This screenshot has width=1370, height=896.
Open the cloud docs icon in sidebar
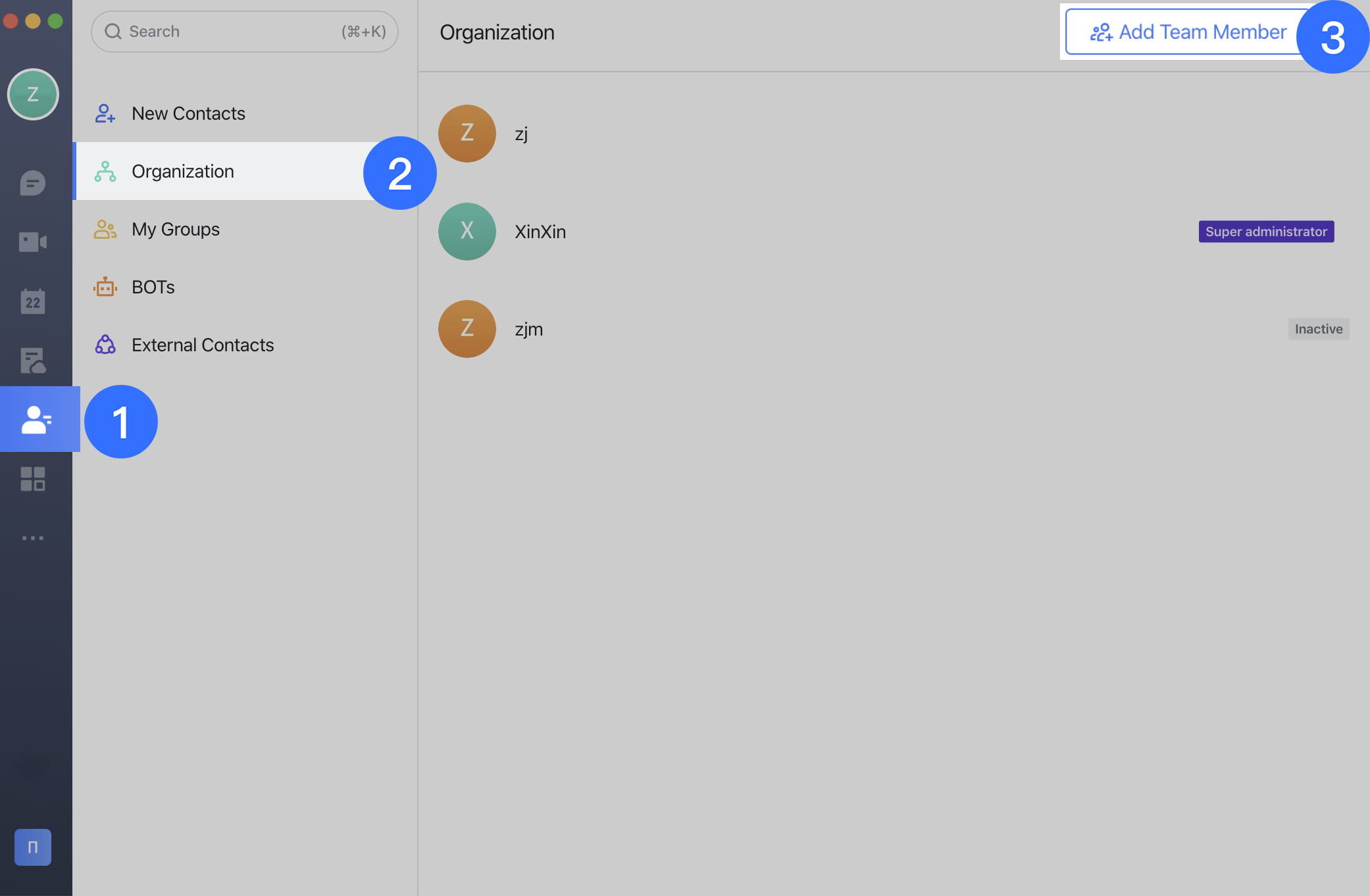[32, 361]
